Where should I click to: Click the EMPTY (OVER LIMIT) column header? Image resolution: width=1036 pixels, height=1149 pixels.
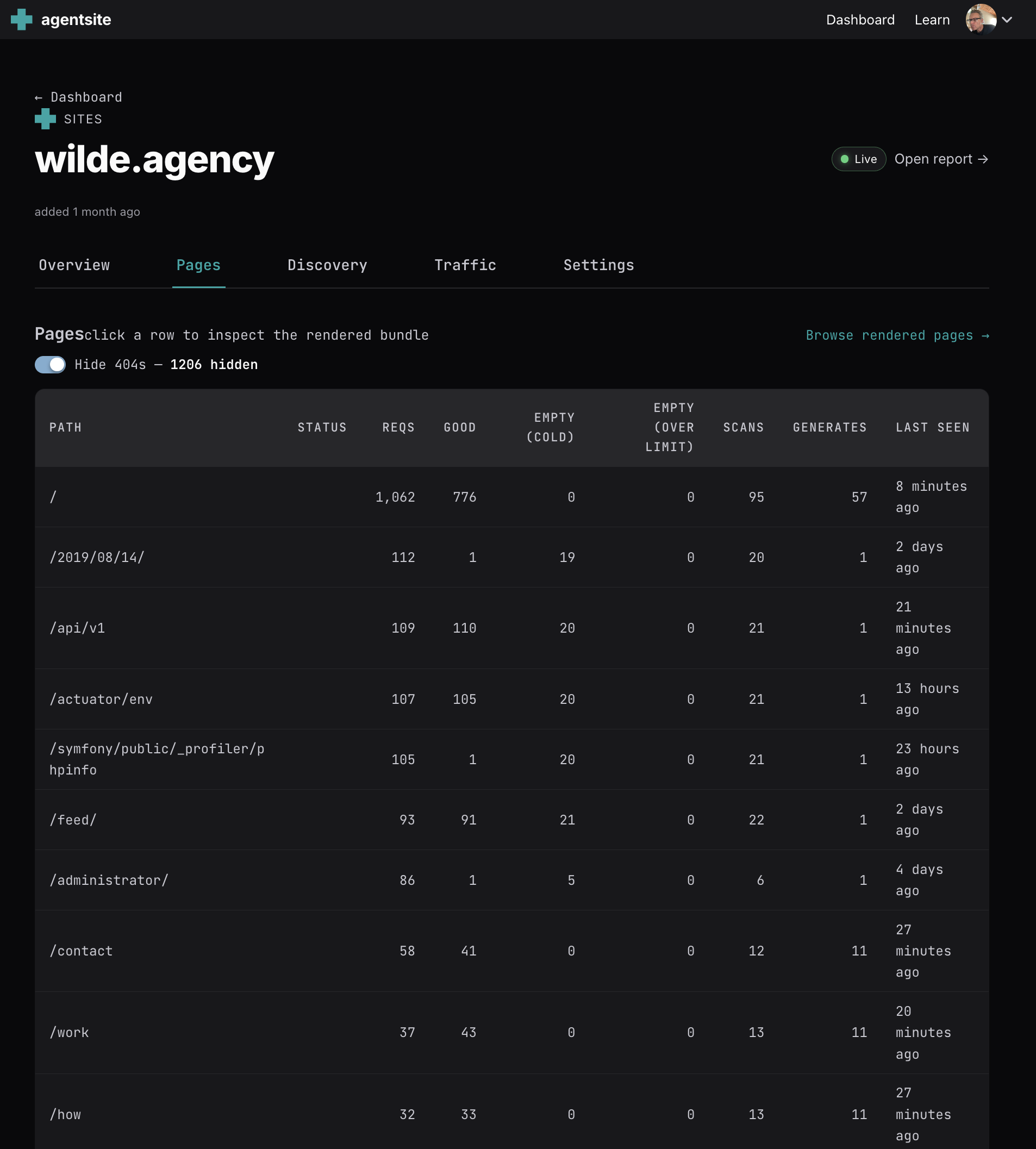670,427
